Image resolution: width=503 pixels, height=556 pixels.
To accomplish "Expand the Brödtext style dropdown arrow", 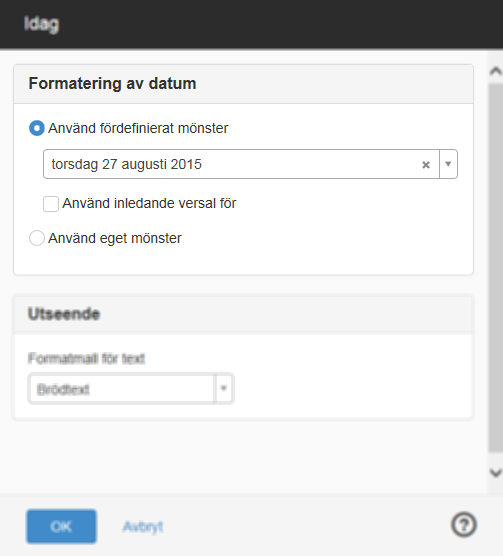I will (223, 389).
